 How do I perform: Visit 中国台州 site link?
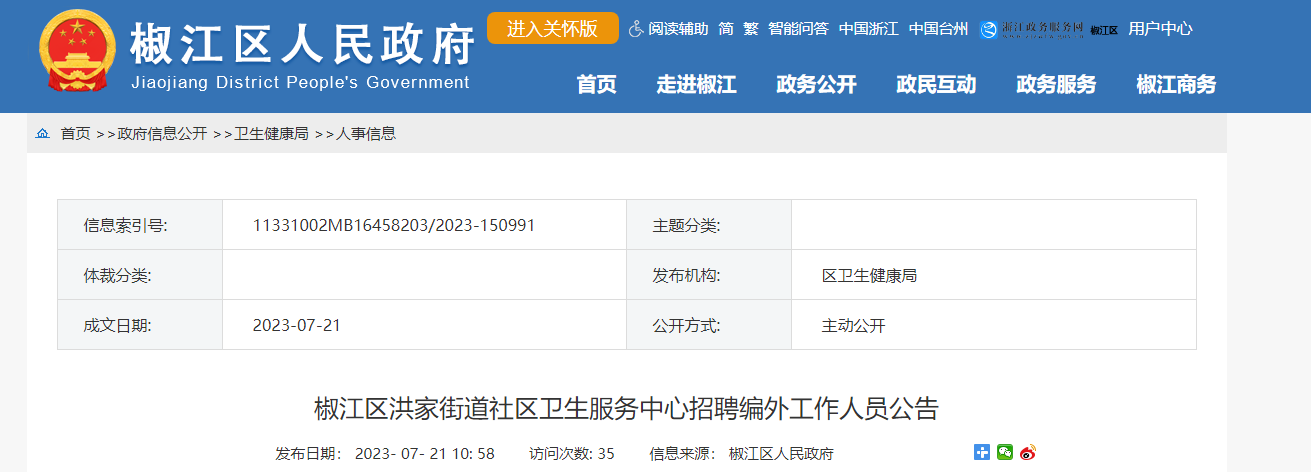938,29
